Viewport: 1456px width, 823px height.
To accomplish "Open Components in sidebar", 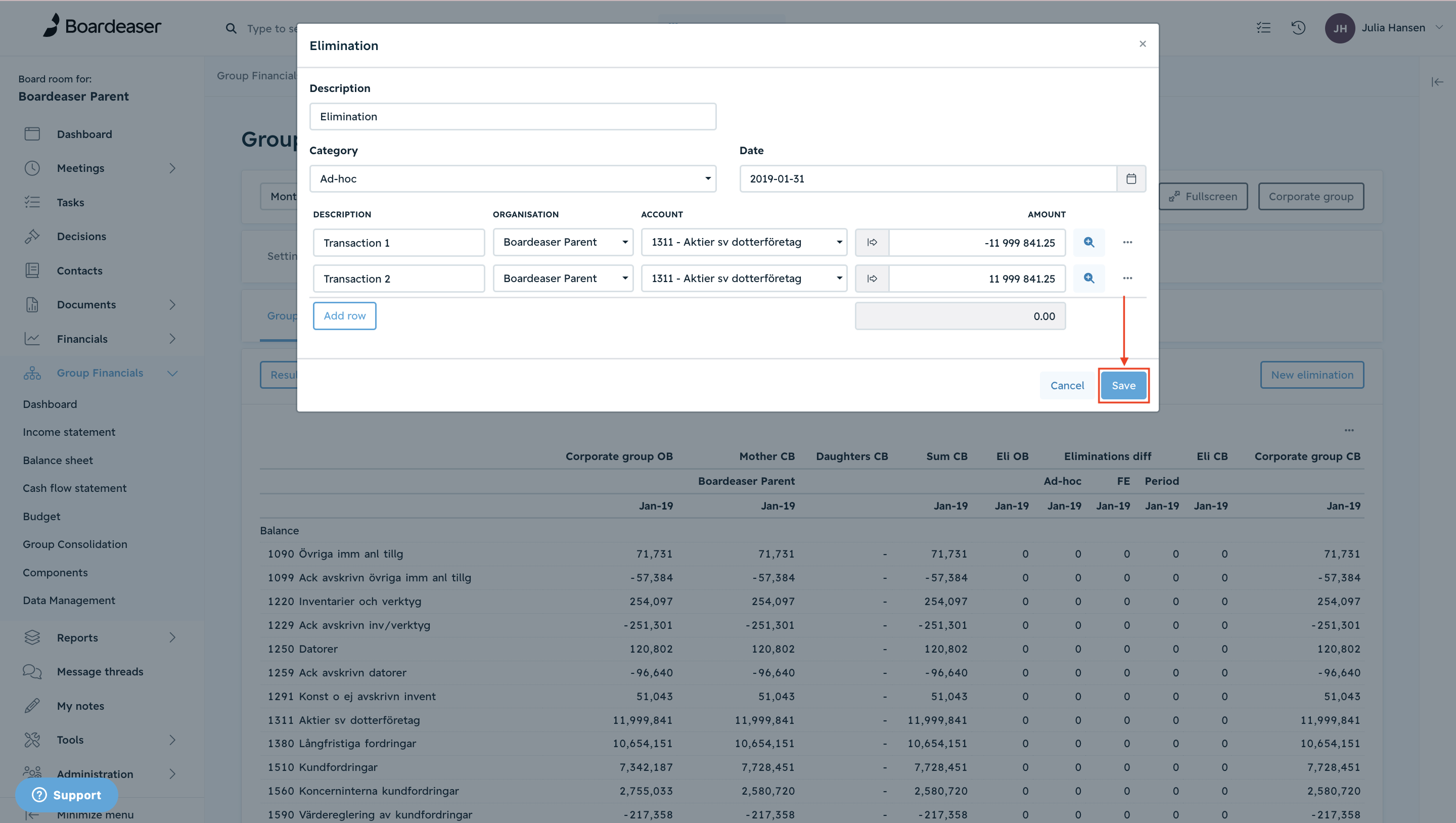I will click(56, 573).
